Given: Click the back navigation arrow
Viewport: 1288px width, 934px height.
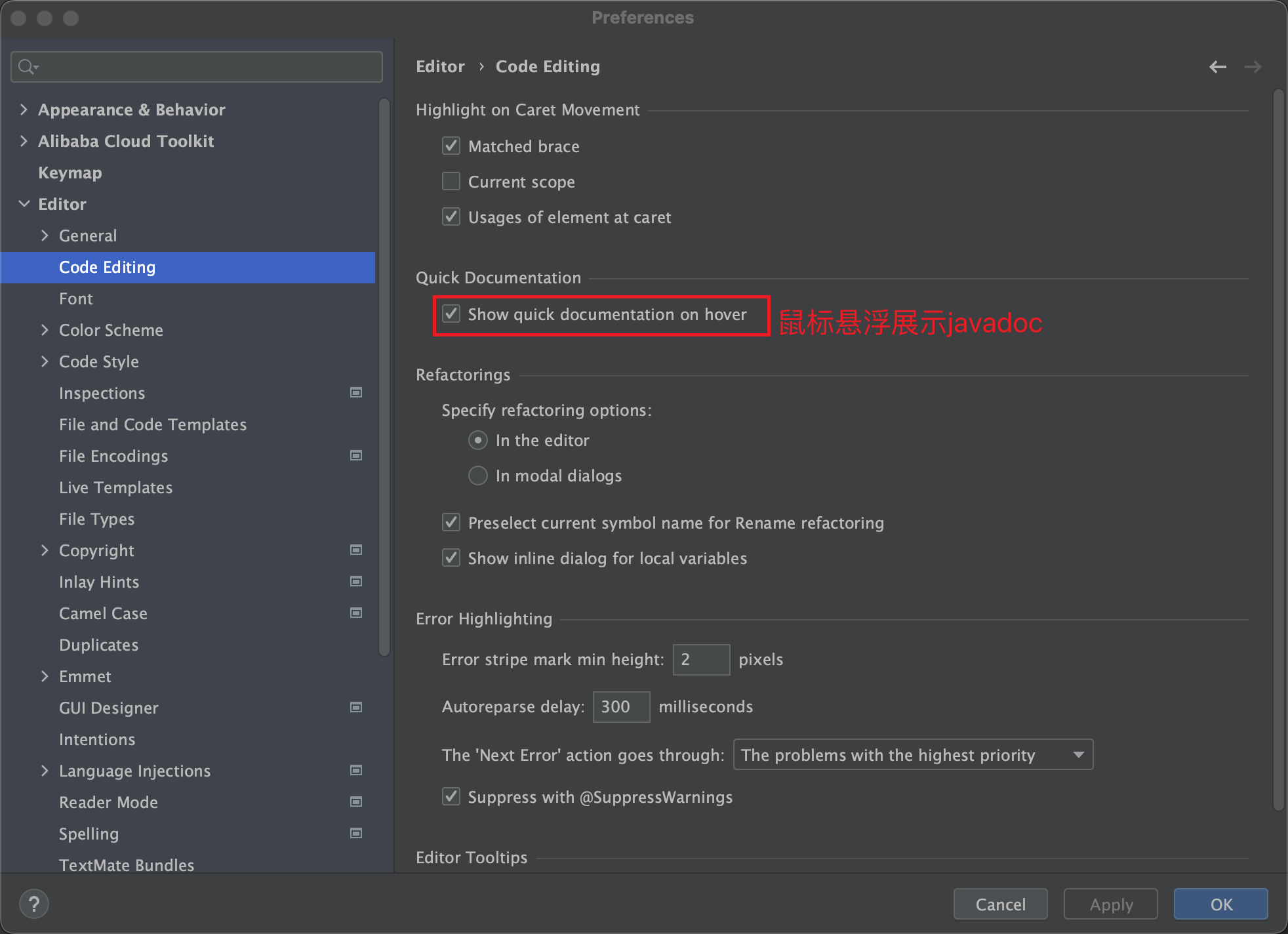Looking at the screenshot, I should pyautogui.click(x=1217, y=67).
